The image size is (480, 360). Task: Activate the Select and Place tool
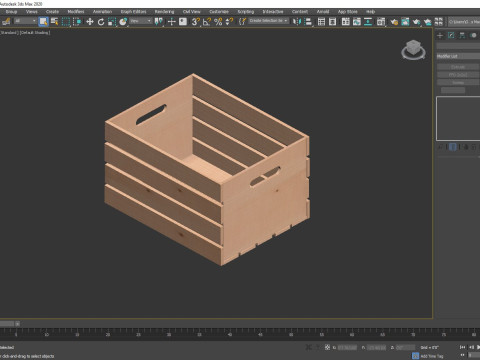pyautogui.click(x=123, y=22)
